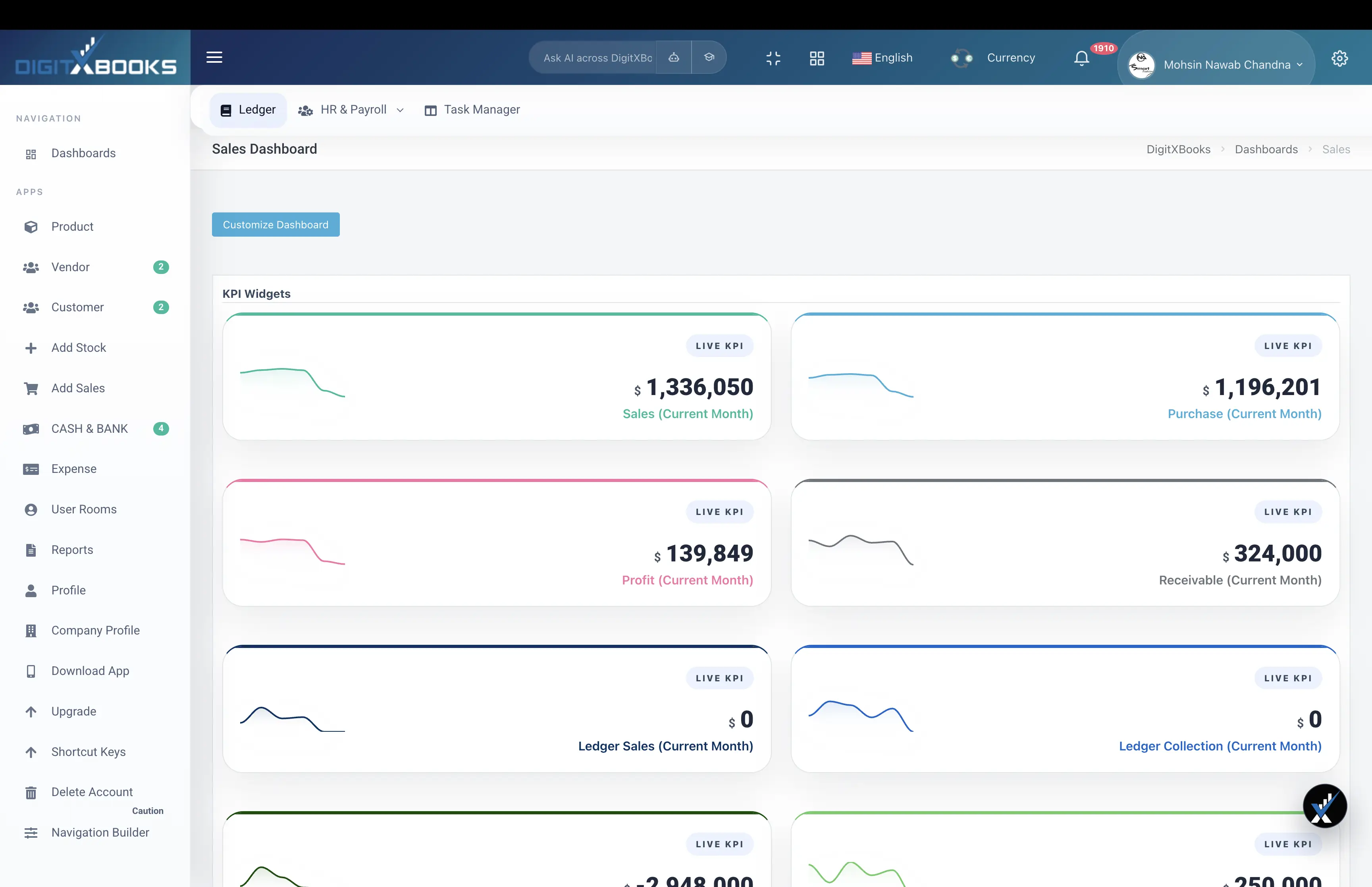Screen dimensions: 1372x887
Task: Select Add Stock in the sidebar
Action: click(x=78, y=347)
